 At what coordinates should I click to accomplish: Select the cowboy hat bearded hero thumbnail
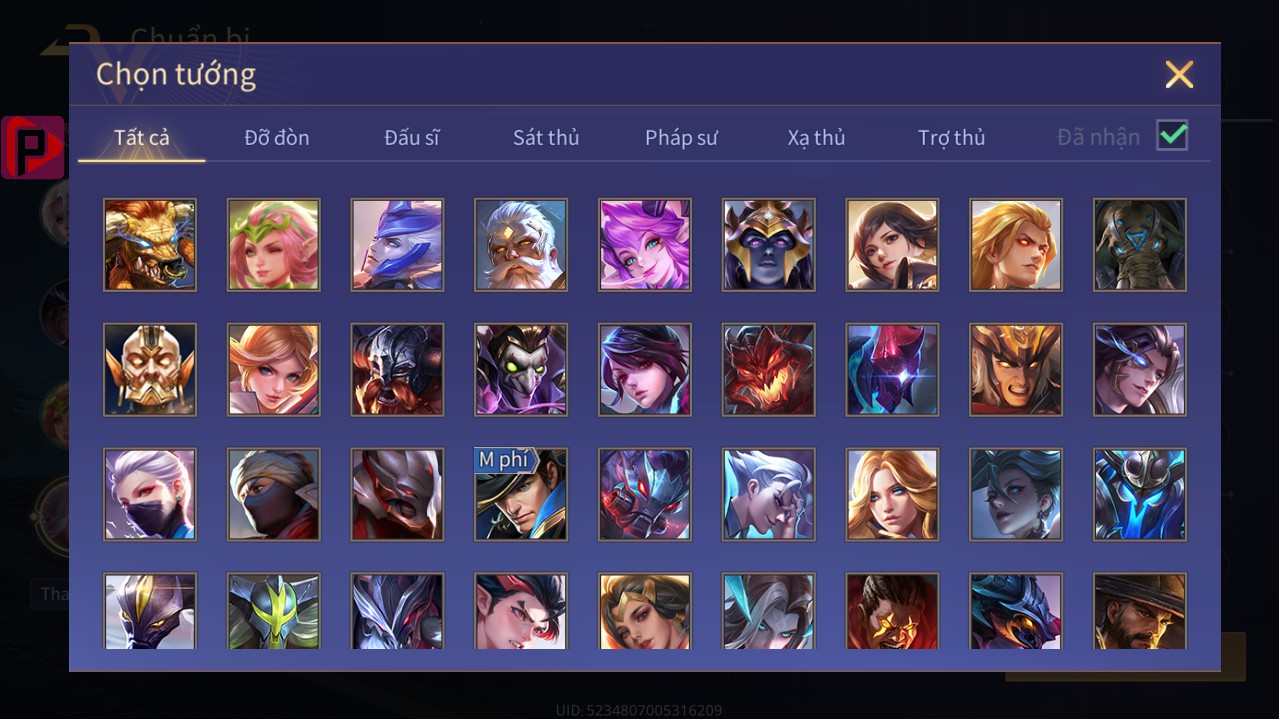pos(1140,611)
